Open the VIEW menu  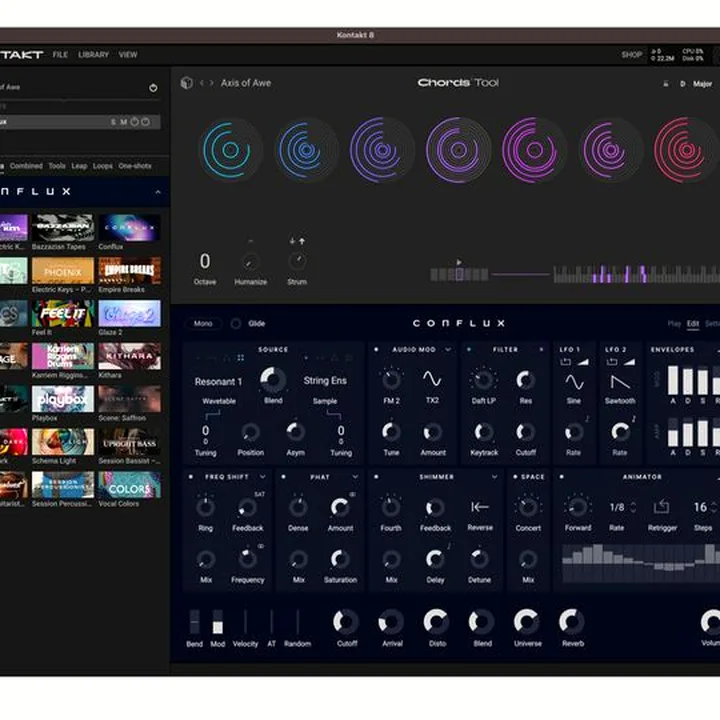[128, 55]
